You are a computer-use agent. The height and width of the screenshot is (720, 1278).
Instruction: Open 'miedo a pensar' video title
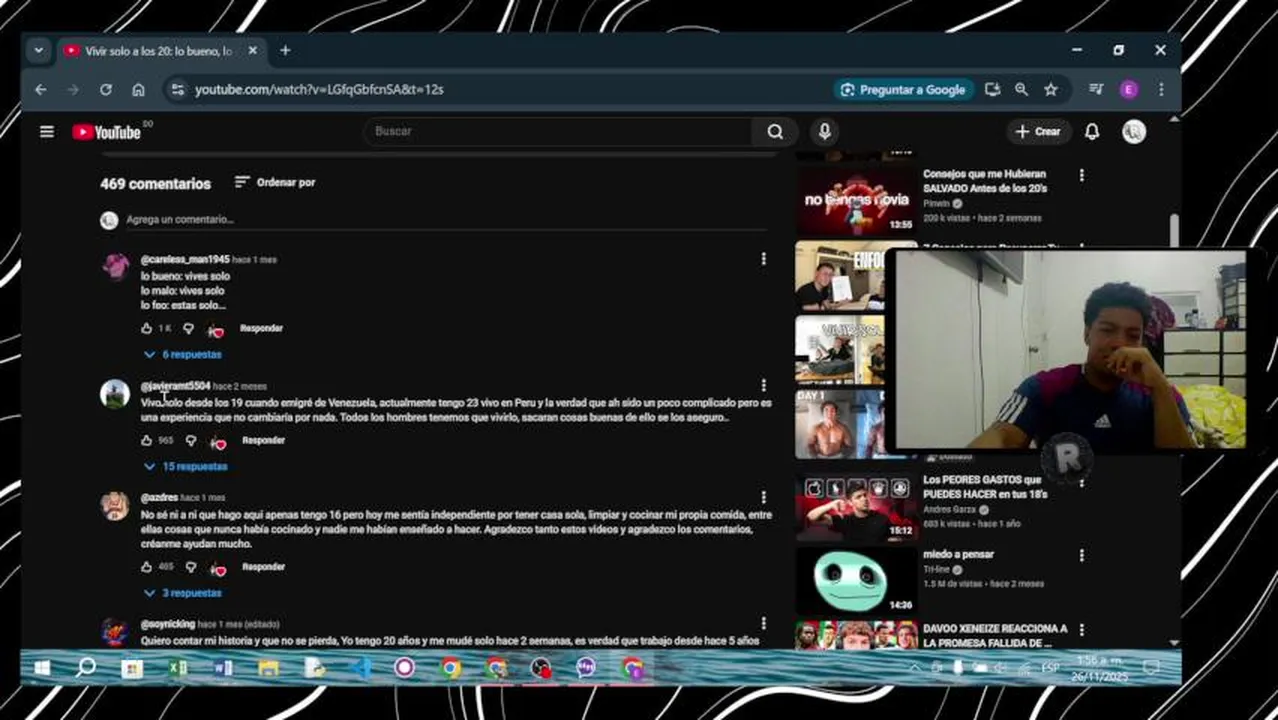pos(958,554)
